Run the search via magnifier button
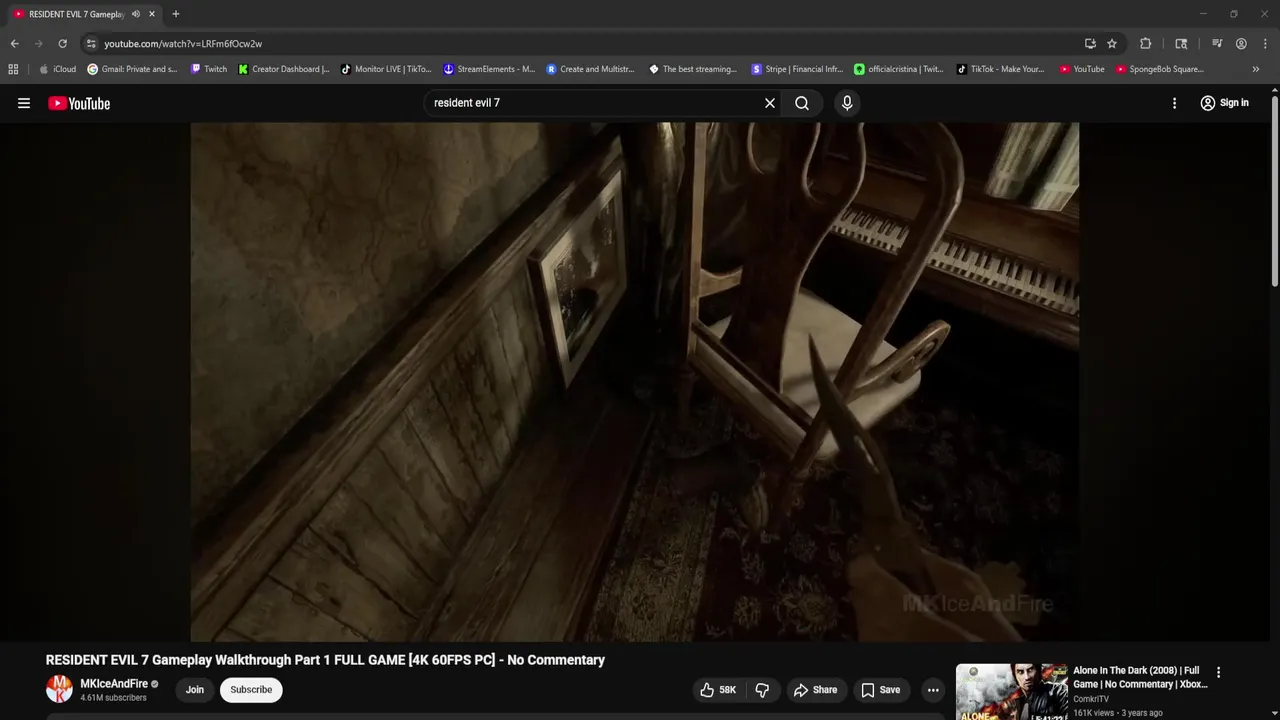 click(802, 103)
